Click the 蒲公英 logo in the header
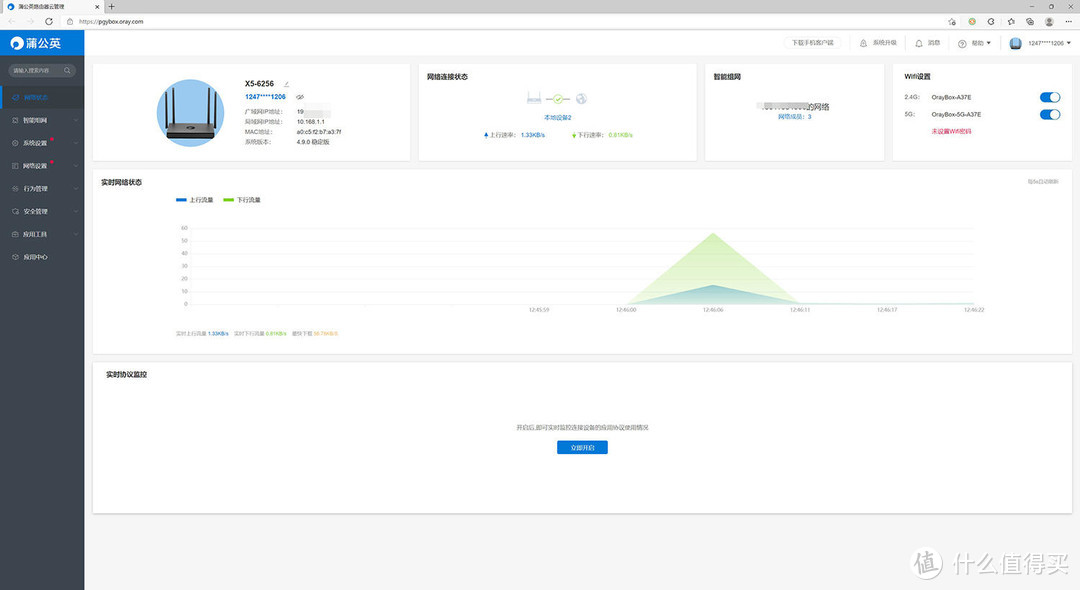Image resolution: width=1080 pixels, height=590 pixels. 35,43
